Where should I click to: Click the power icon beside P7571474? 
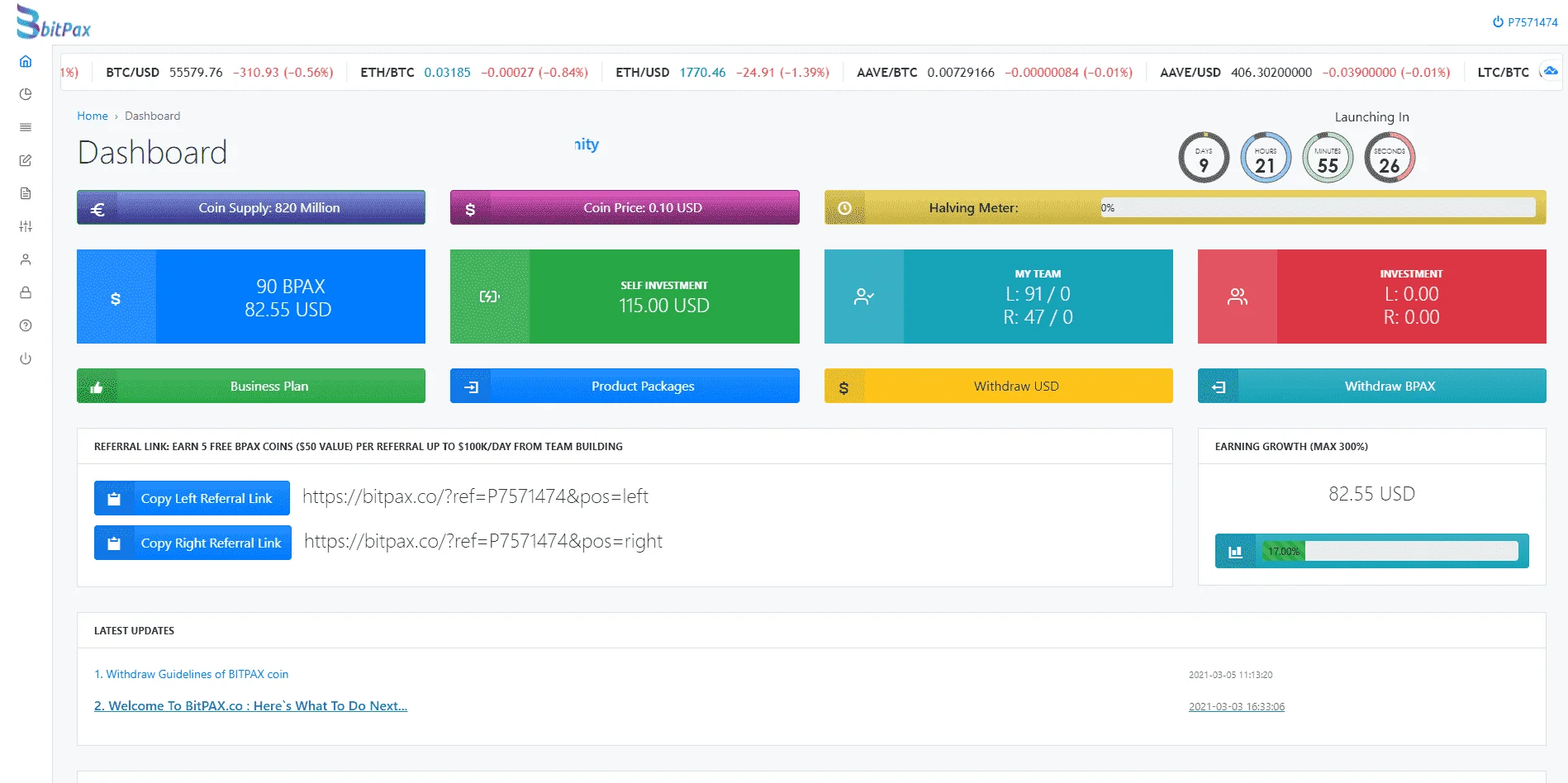click(x=1498, y=22)
